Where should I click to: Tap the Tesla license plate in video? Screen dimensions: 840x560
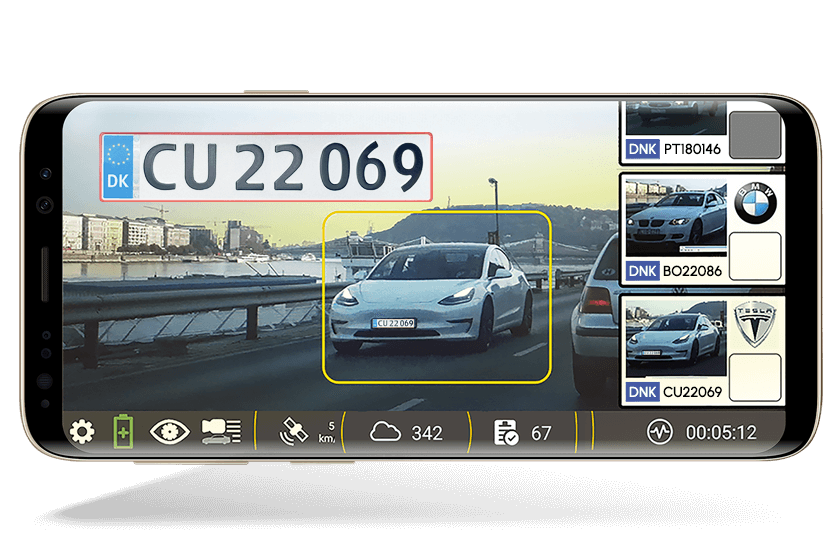(x=394, y=323)
